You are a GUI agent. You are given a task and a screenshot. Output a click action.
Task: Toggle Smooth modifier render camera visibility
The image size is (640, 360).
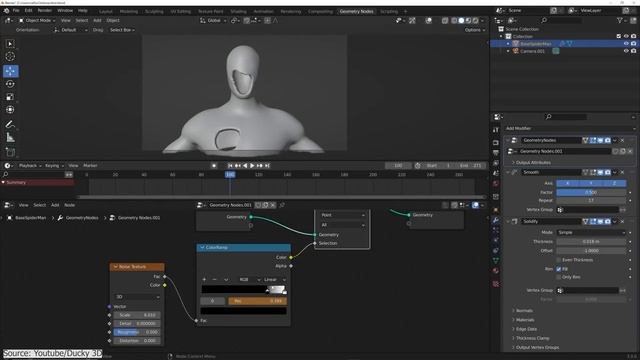(x=608, y=172)
